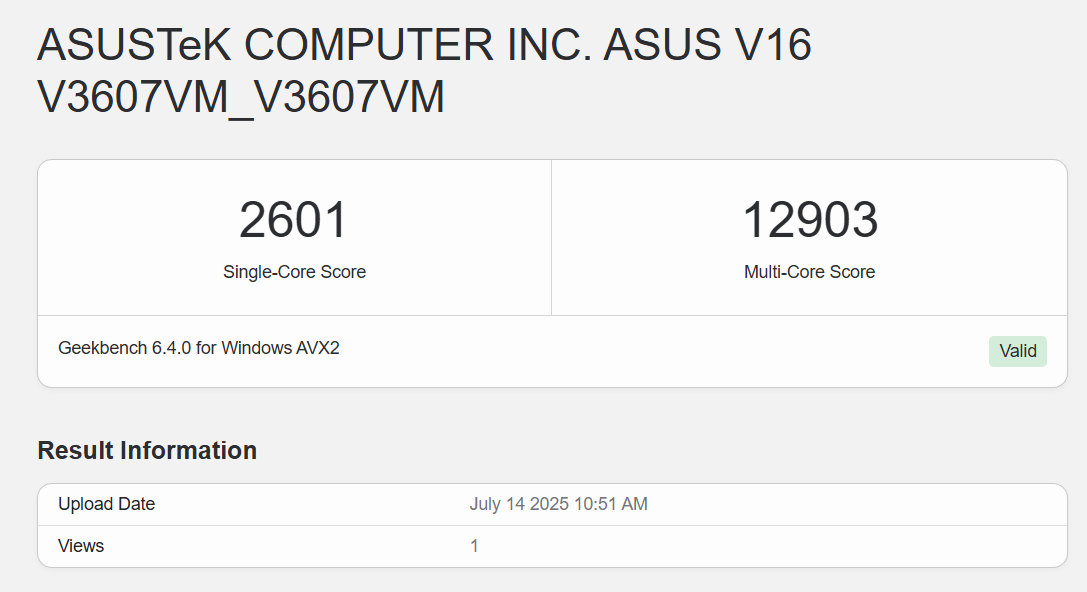Click the AVX2 text
The image size is (1087, 592).
pyautogui.click(x=317, y=348)
